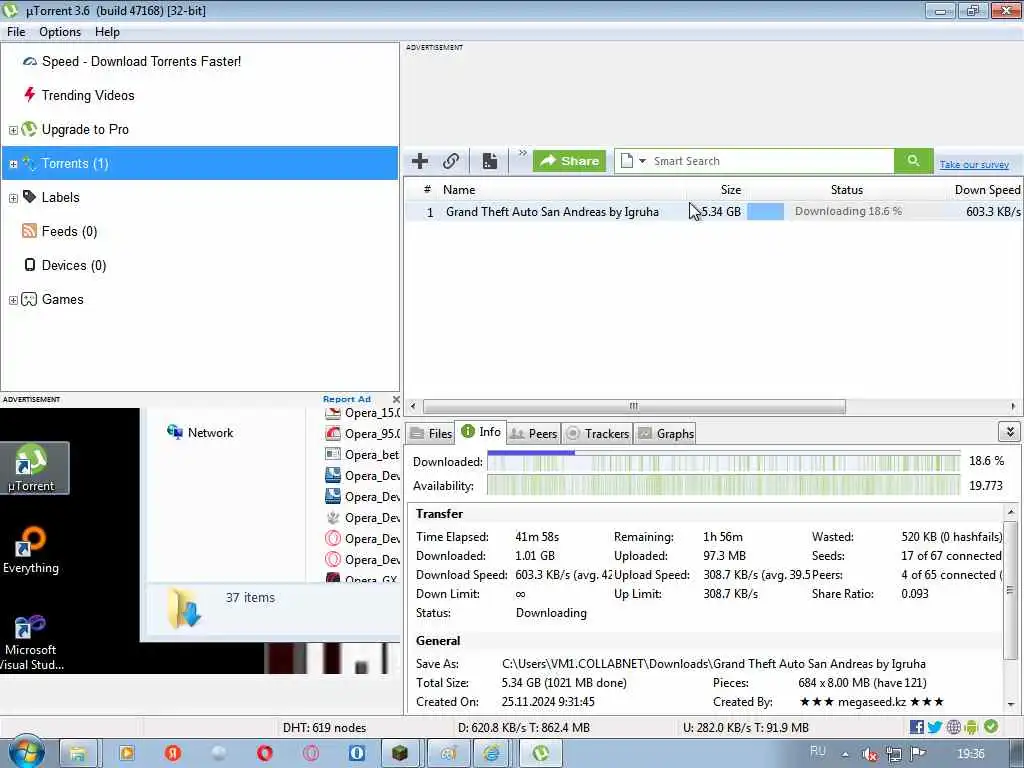1024x768 pixels.
Task: Open the Windows Start orb
Action: click(x=26, y=752)
